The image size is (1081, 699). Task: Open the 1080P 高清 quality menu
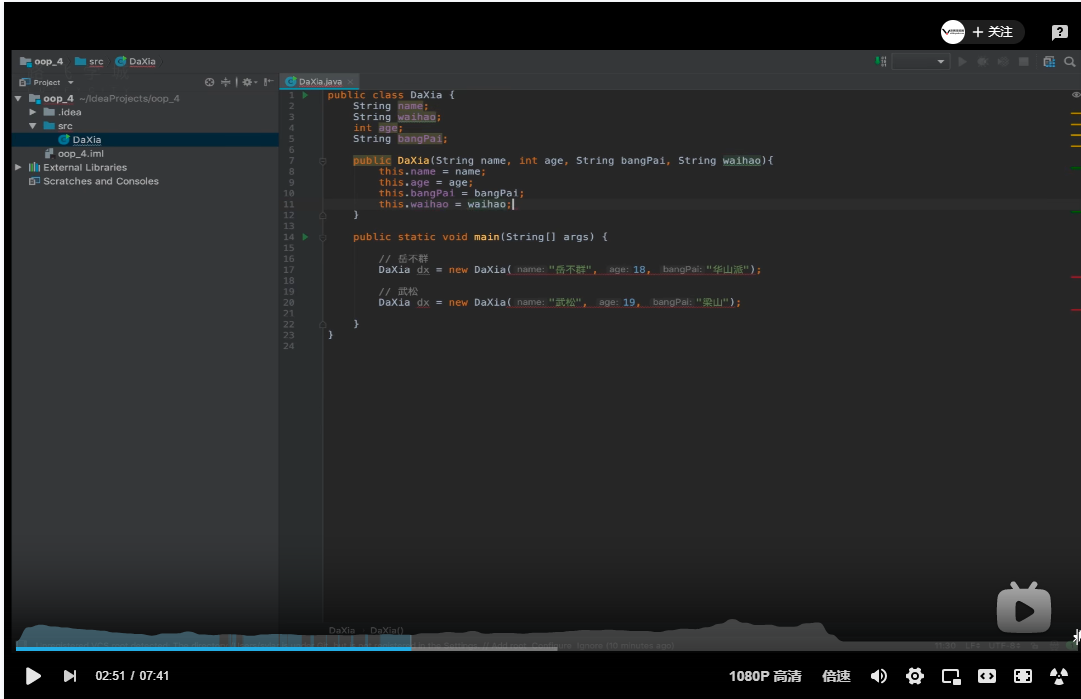point(765,676)
